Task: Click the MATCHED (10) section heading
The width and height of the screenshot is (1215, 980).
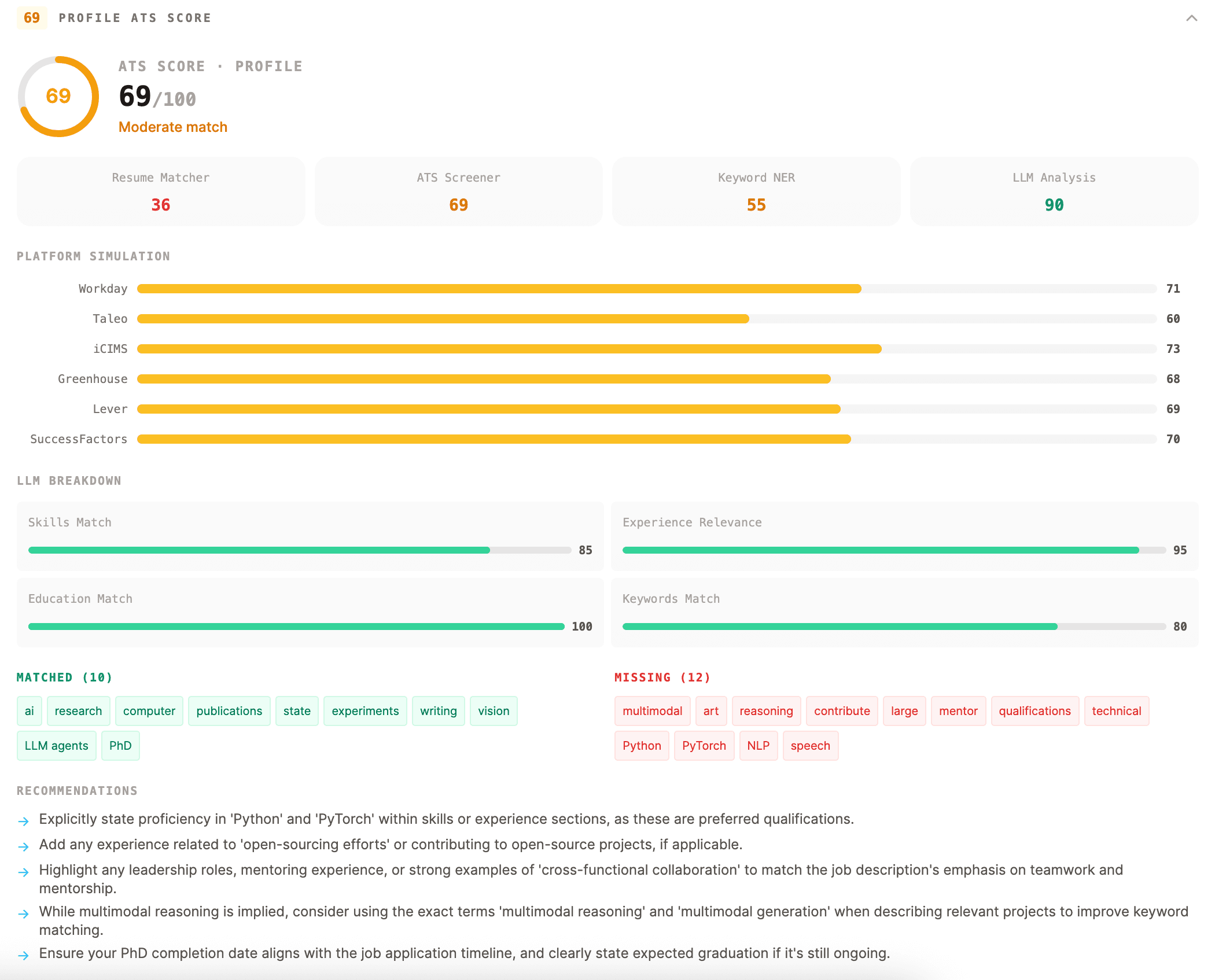Action: coord(64,677)
